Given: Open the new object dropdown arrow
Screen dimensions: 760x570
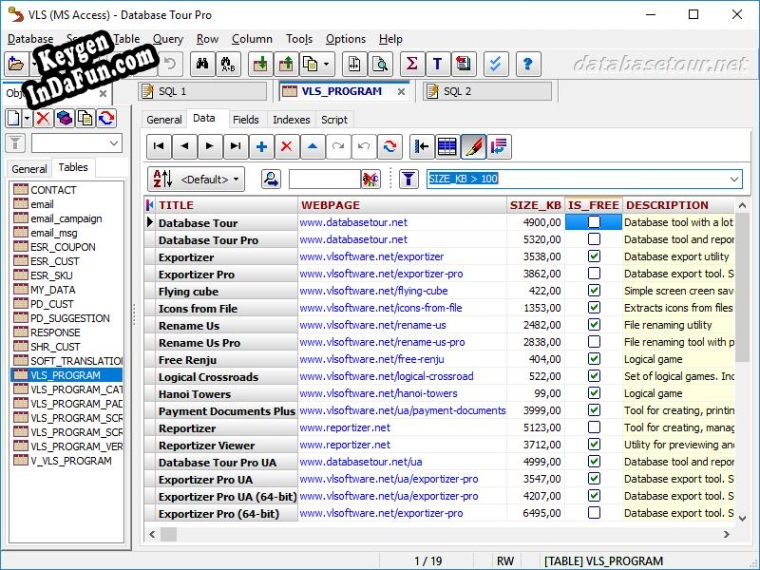Looking at the screenshot, I should coord(27,118).
